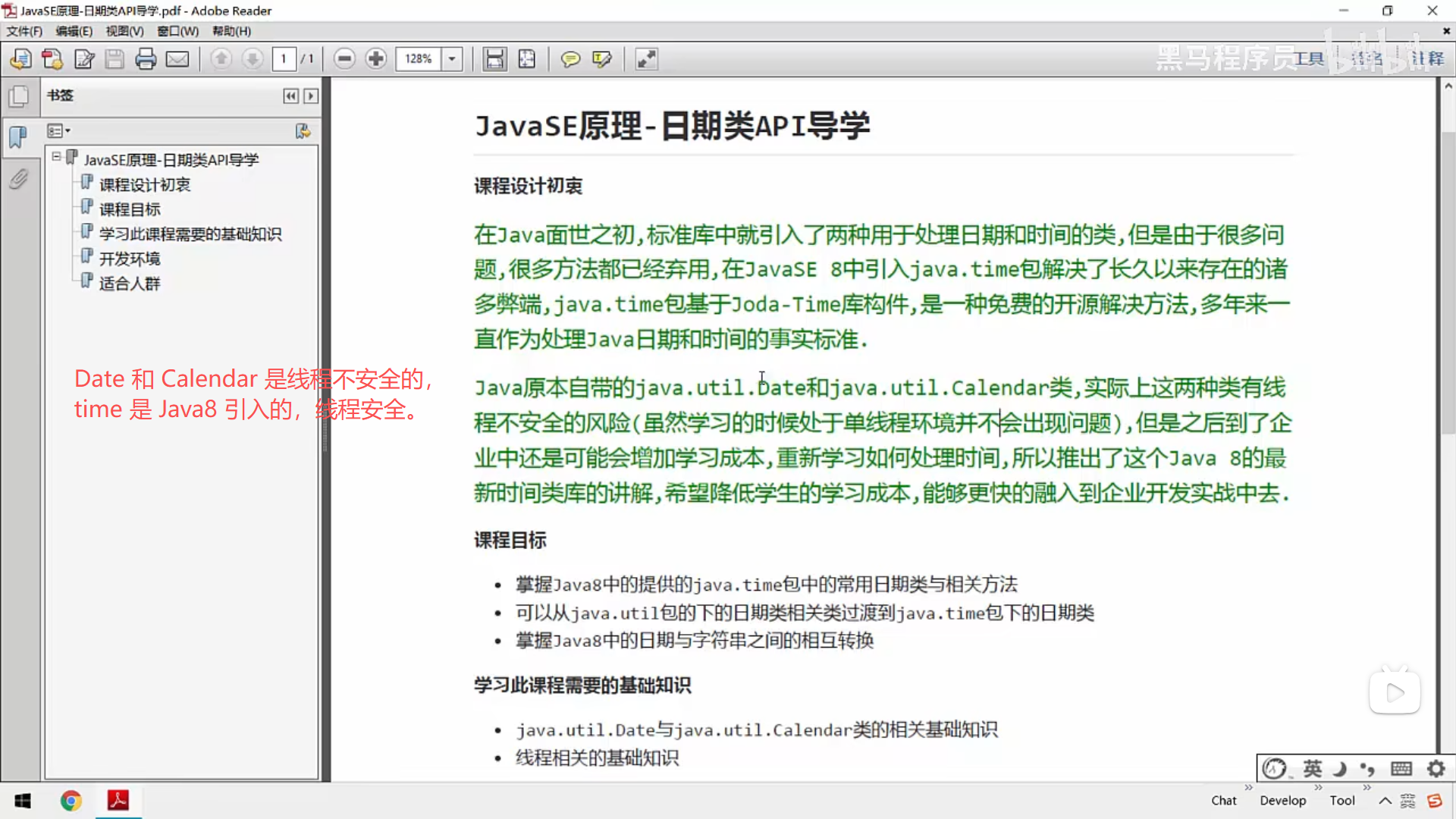Image resolution: width=1456 pixels, height=819 pixels.
Task: Select the Print icon in the toolbar
Action: 146,59
